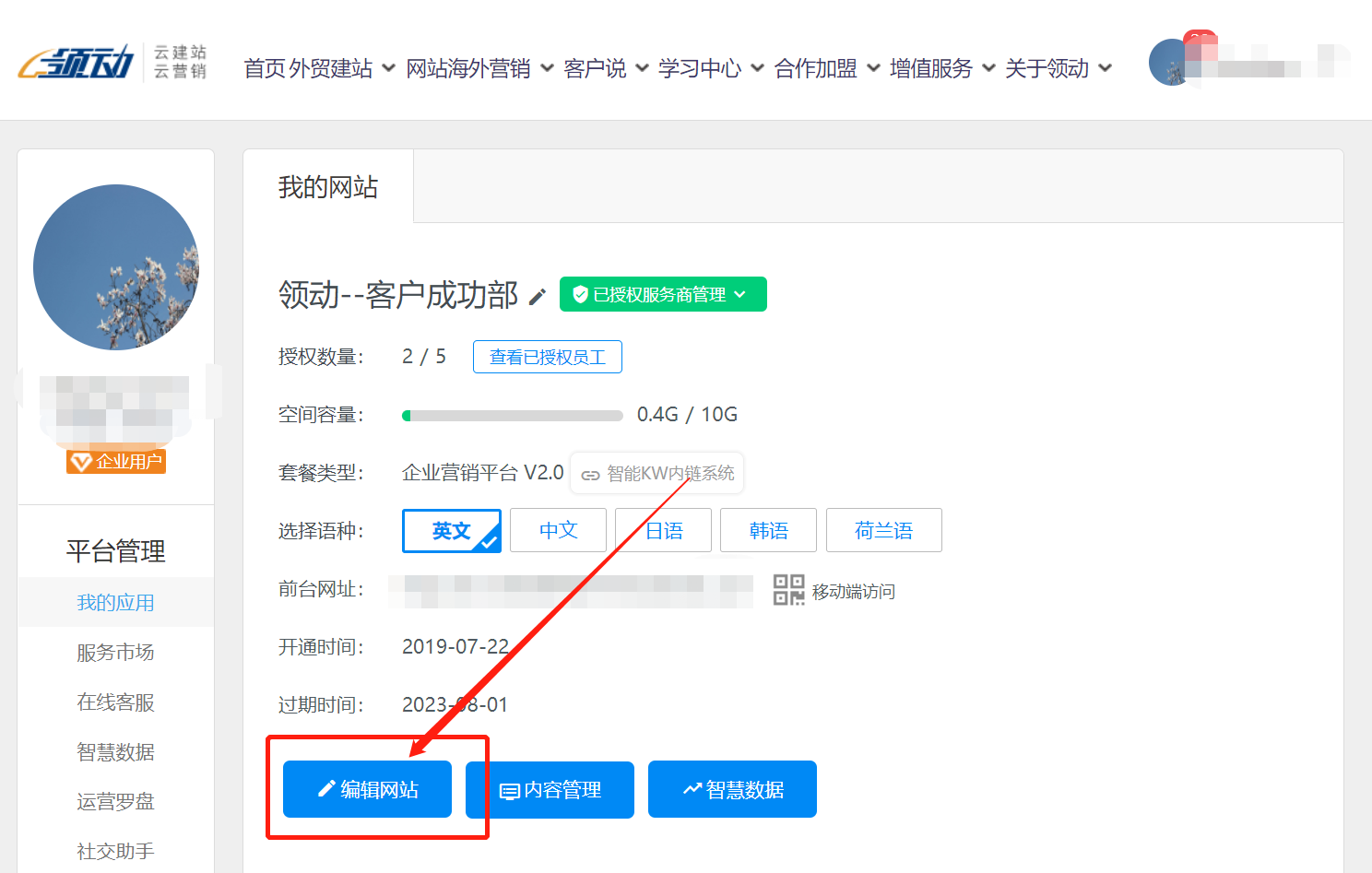This screenshot has width=1372, height=873.
Task: Click the 企业用户 badge under the profile photo
Action: click(x=115, y=461)
